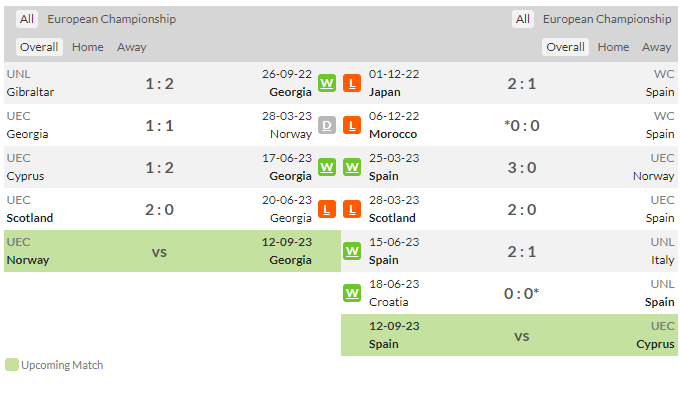Choose right European Championship filter

tap(607, 19)
